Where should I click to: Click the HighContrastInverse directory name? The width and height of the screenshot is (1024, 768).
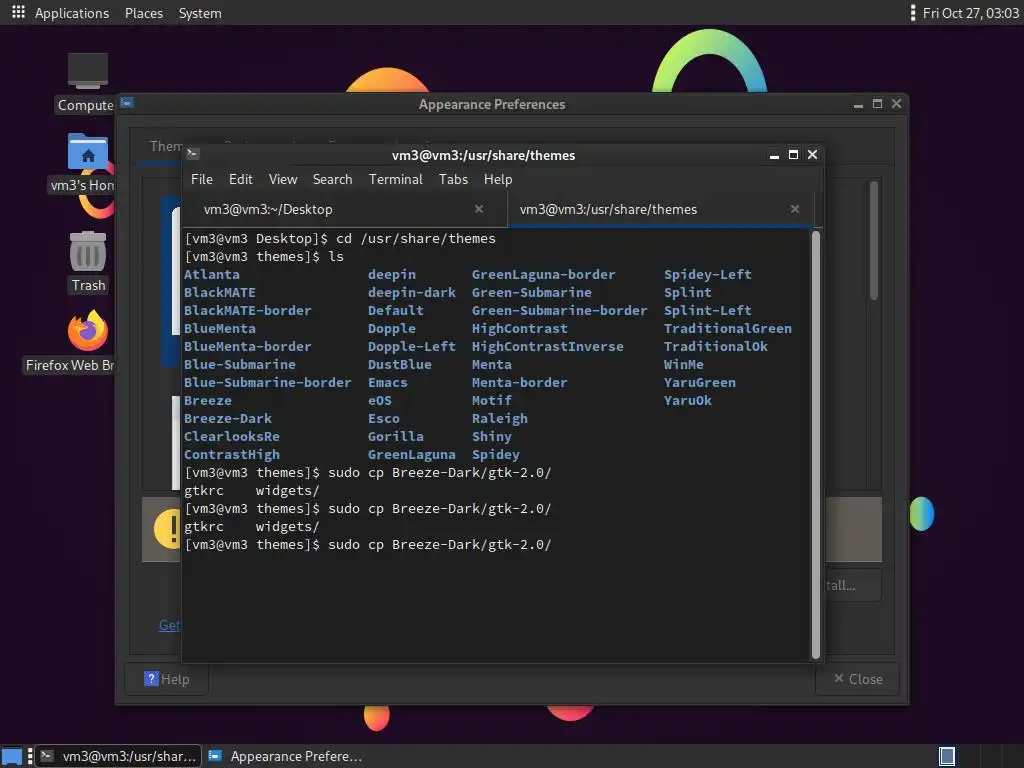pyautogui.click(x=547, y=347)
